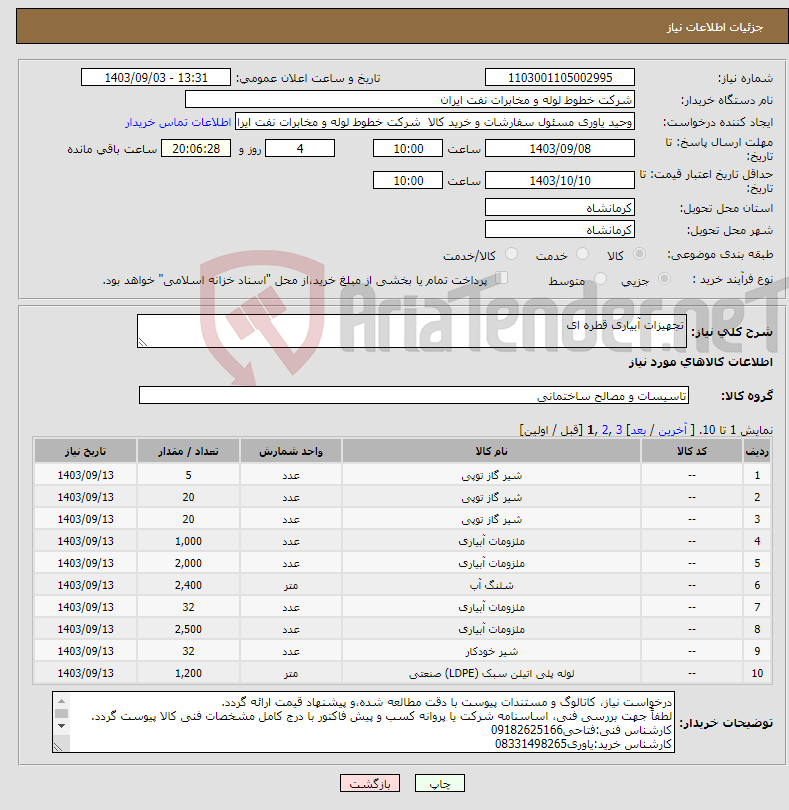Select the خدمت radio button
Screen dimensions: 789x810
(x=582, y=254)
